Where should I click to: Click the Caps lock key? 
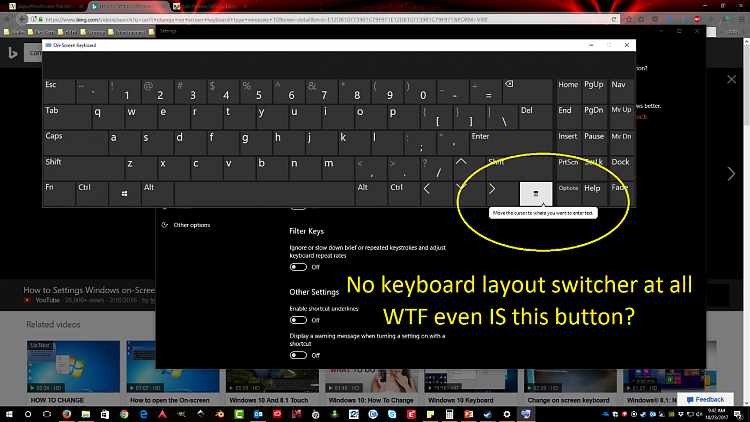[x=75, y=143]
